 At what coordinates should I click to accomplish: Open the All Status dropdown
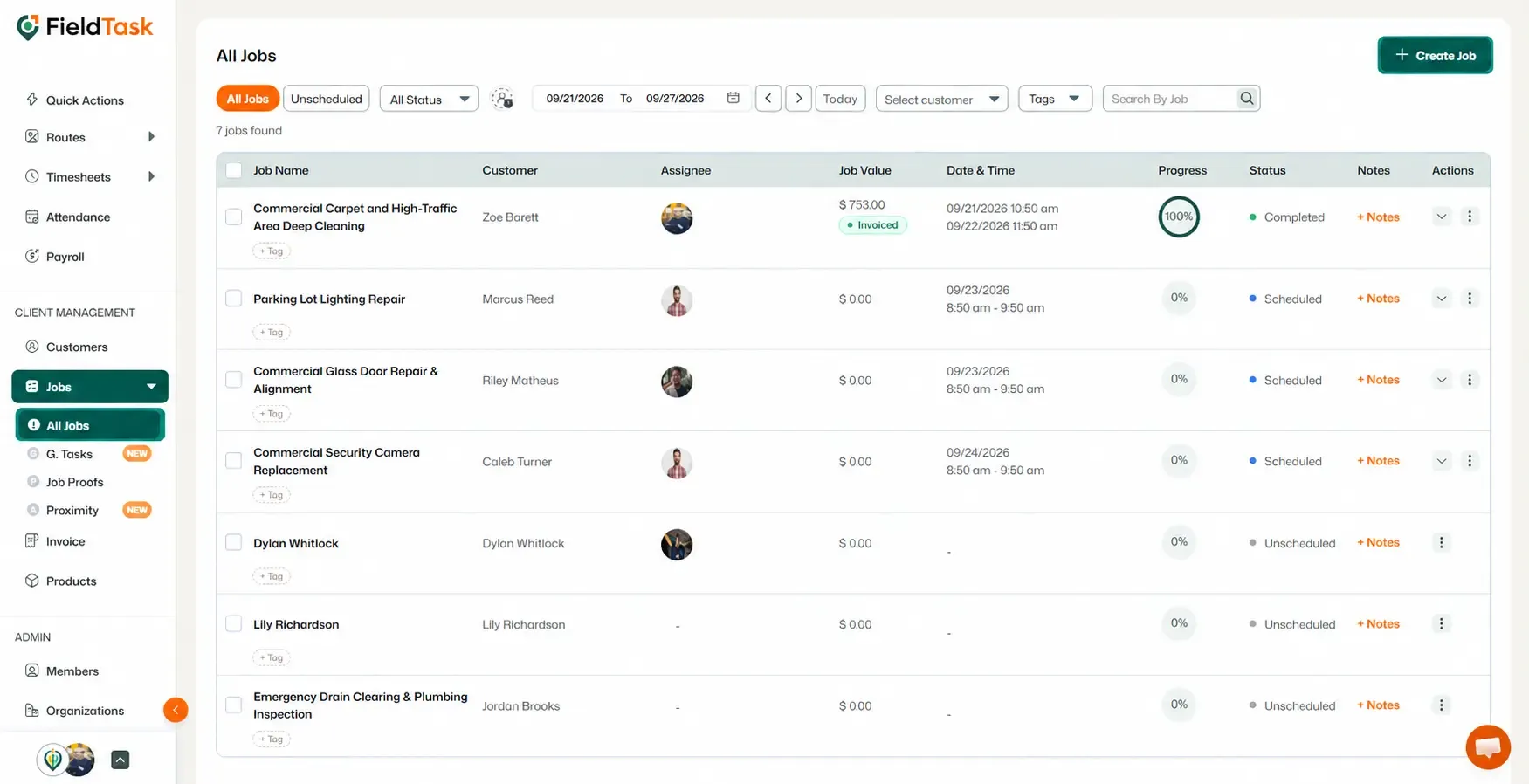pyautogui.click(x=429, y=99)
